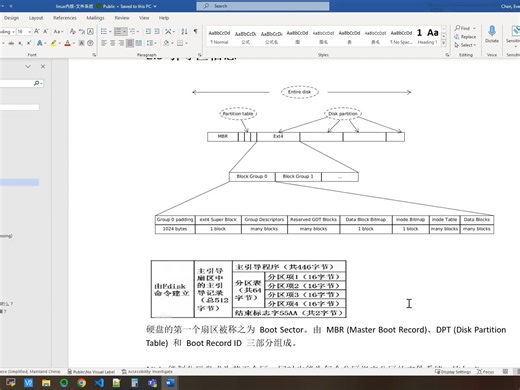This screenshot has width=520, height=390.
Task: Apply the Normal style
Action: pos(219,37)
